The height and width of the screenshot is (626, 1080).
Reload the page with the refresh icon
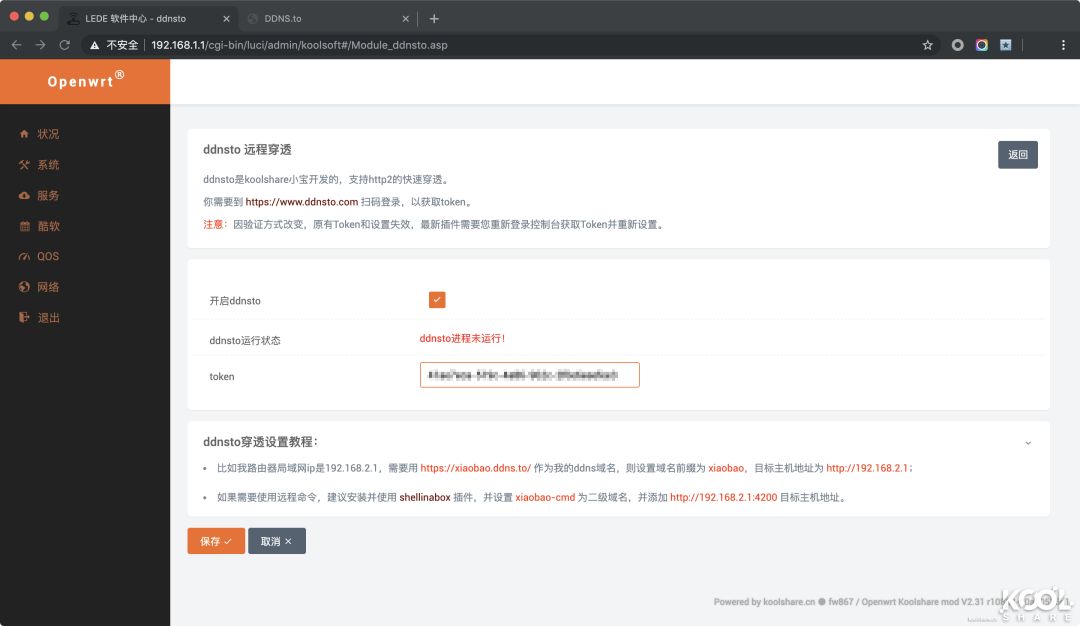(64, 44)
